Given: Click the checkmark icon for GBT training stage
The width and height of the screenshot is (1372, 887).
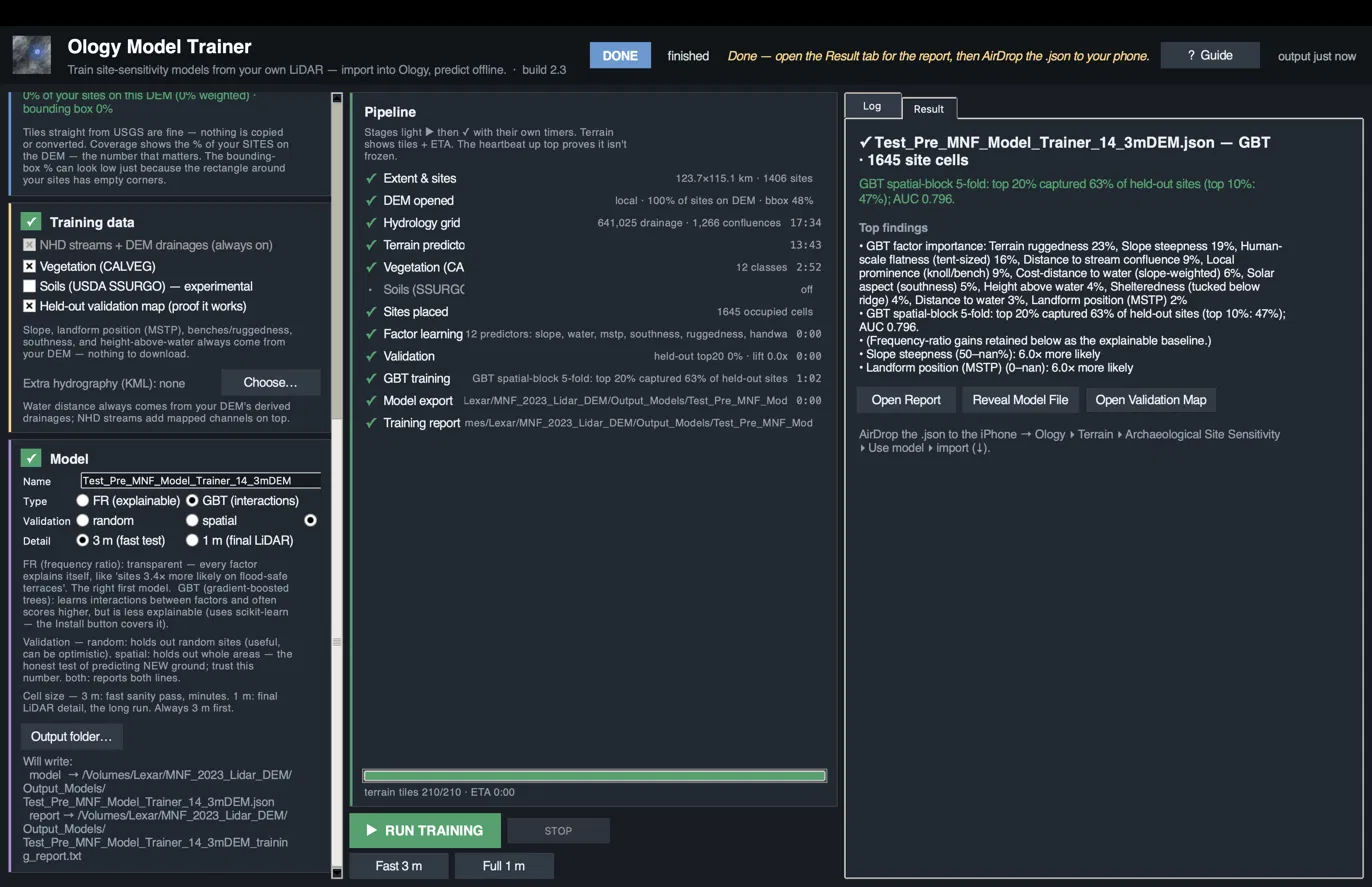Looking at the screenshot, I should (x=371, y=378).
